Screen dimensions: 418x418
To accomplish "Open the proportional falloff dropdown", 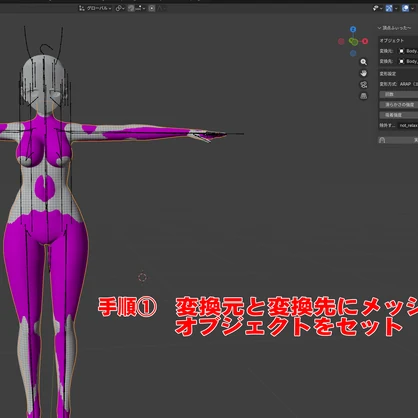I will click(161, 8).
